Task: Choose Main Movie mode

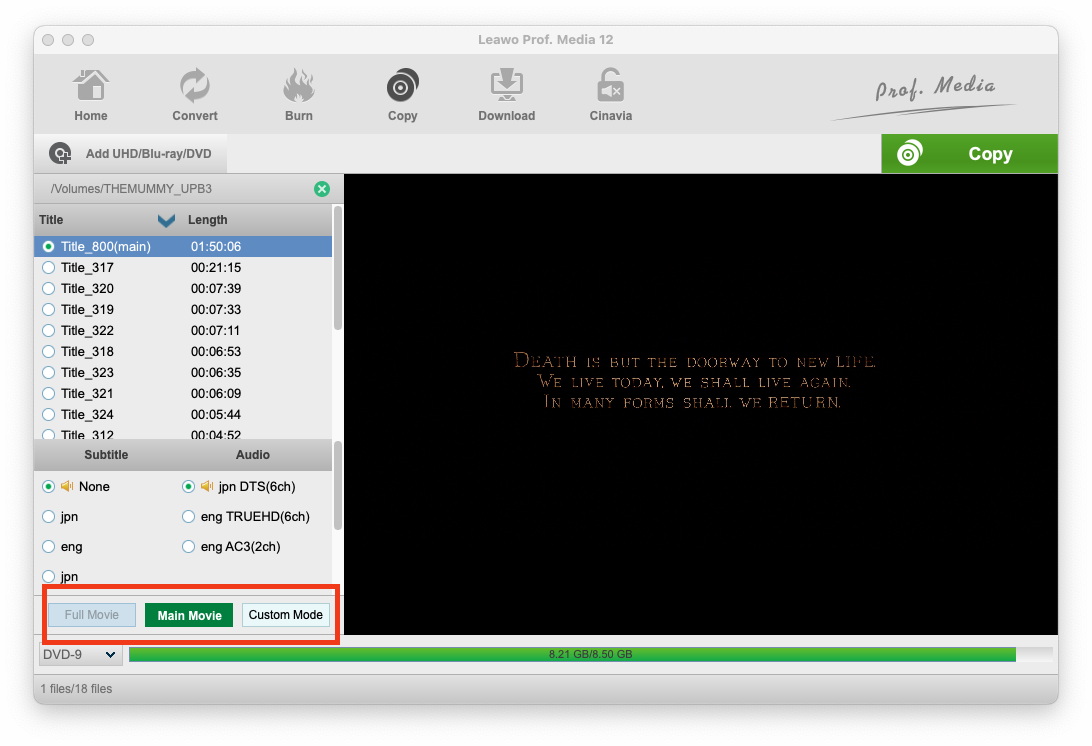Action: coord(189,615)
